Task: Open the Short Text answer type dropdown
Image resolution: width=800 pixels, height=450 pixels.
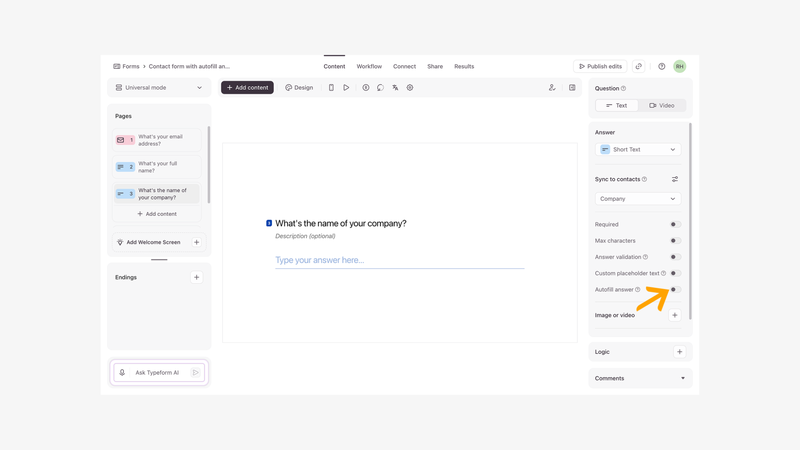Action: click(638, 149)
